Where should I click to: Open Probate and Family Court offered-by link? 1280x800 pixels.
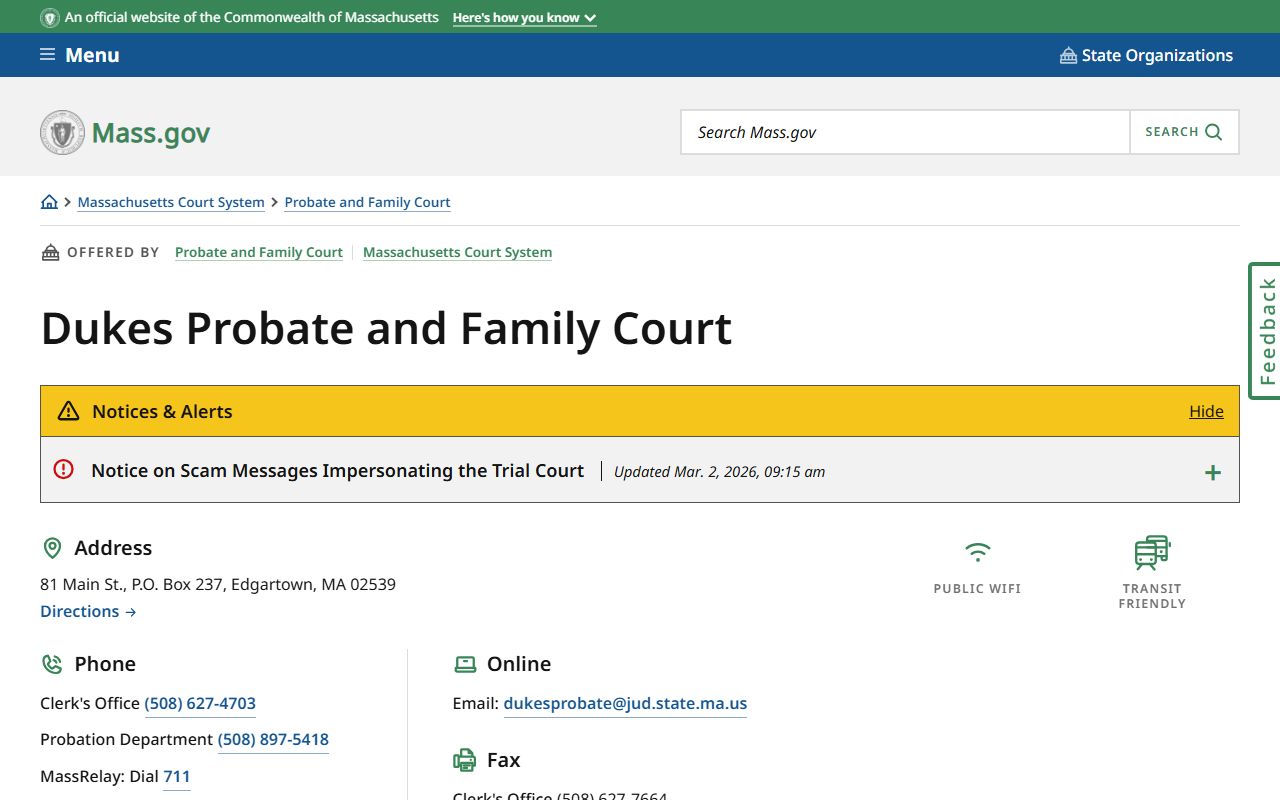[259, 252]
